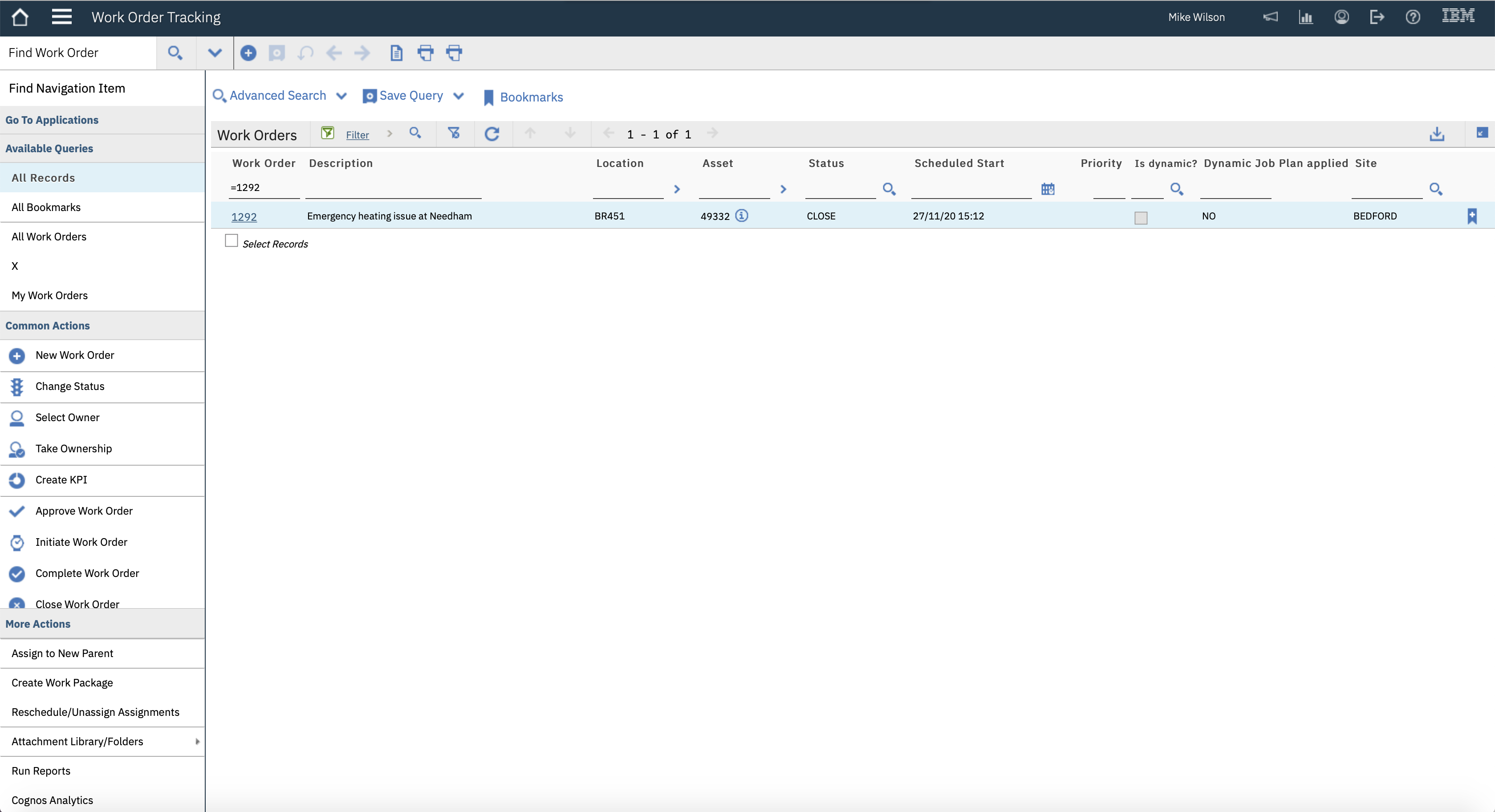The height and width of the screenshot is (812, 1495).
Task: Select All Bookmarks query
Action: (x=46, y=207)
